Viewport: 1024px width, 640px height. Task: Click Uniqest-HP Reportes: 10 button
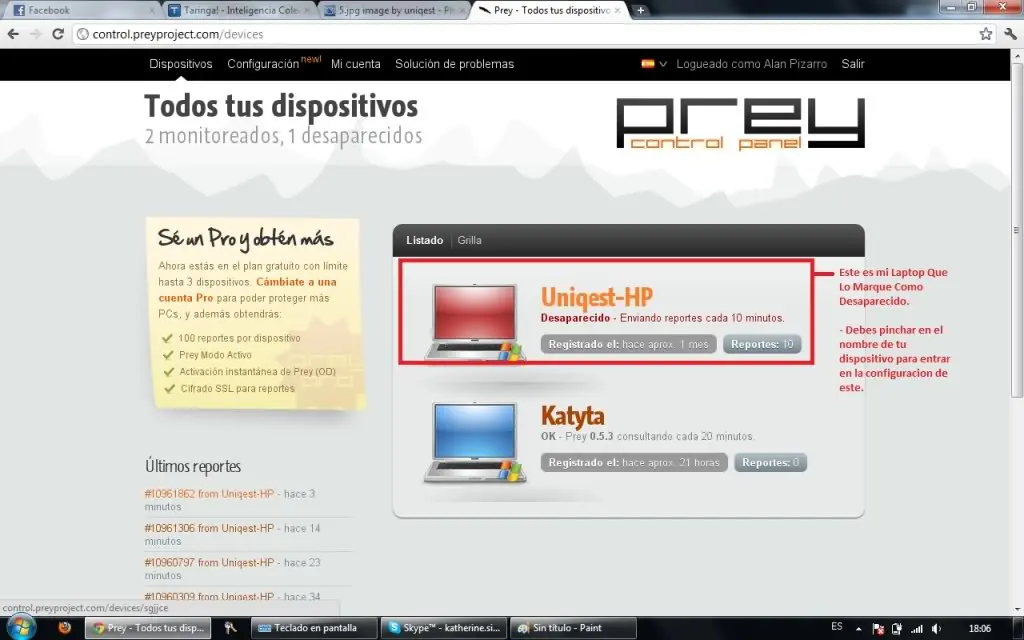point(762,344)
